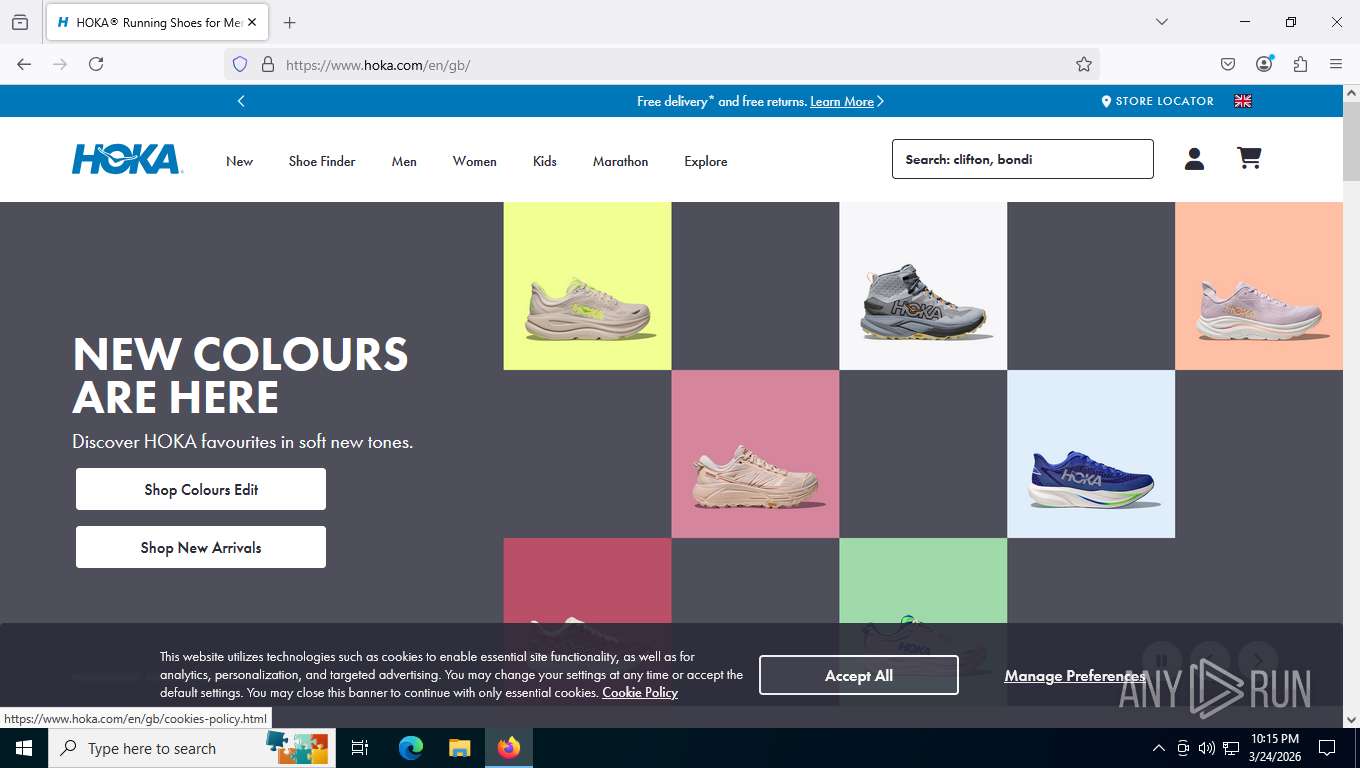Open the user account icon
This screenshot has width=1360, height=768.
click(x=1194, y=159)
